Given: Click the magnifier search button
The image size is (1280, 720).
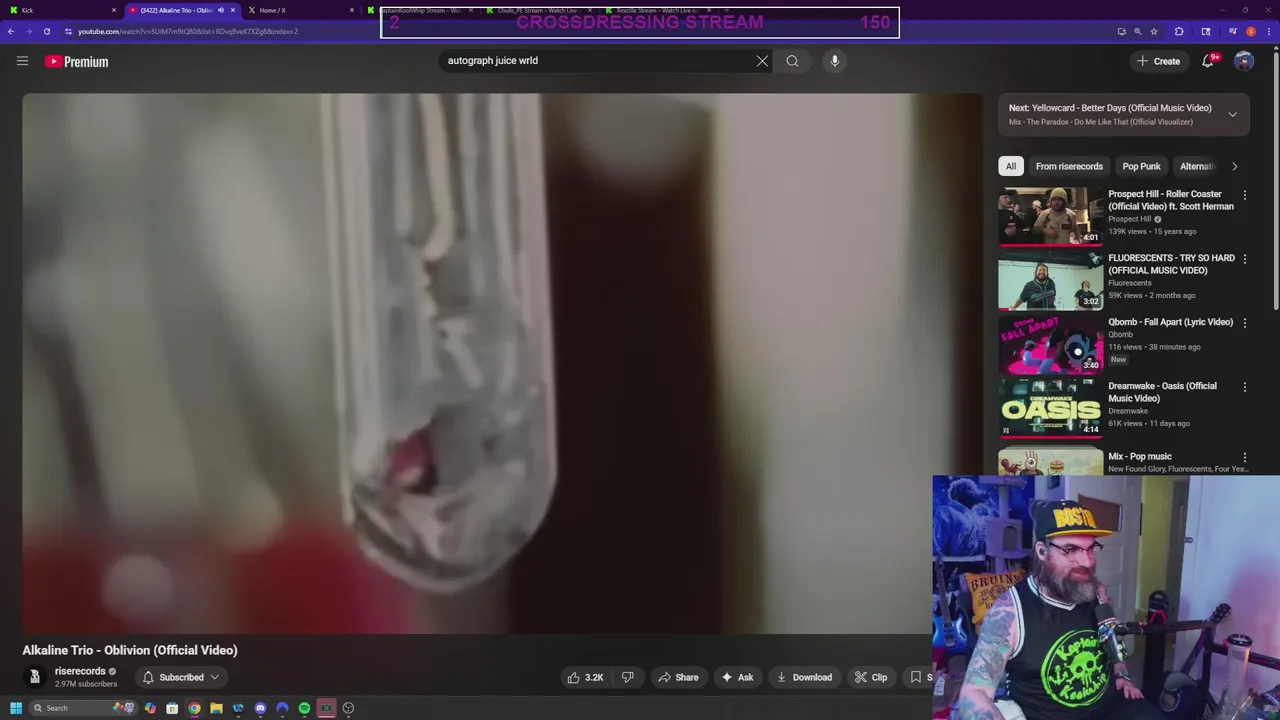Looking at the screenshot, I should coord(792,61).
